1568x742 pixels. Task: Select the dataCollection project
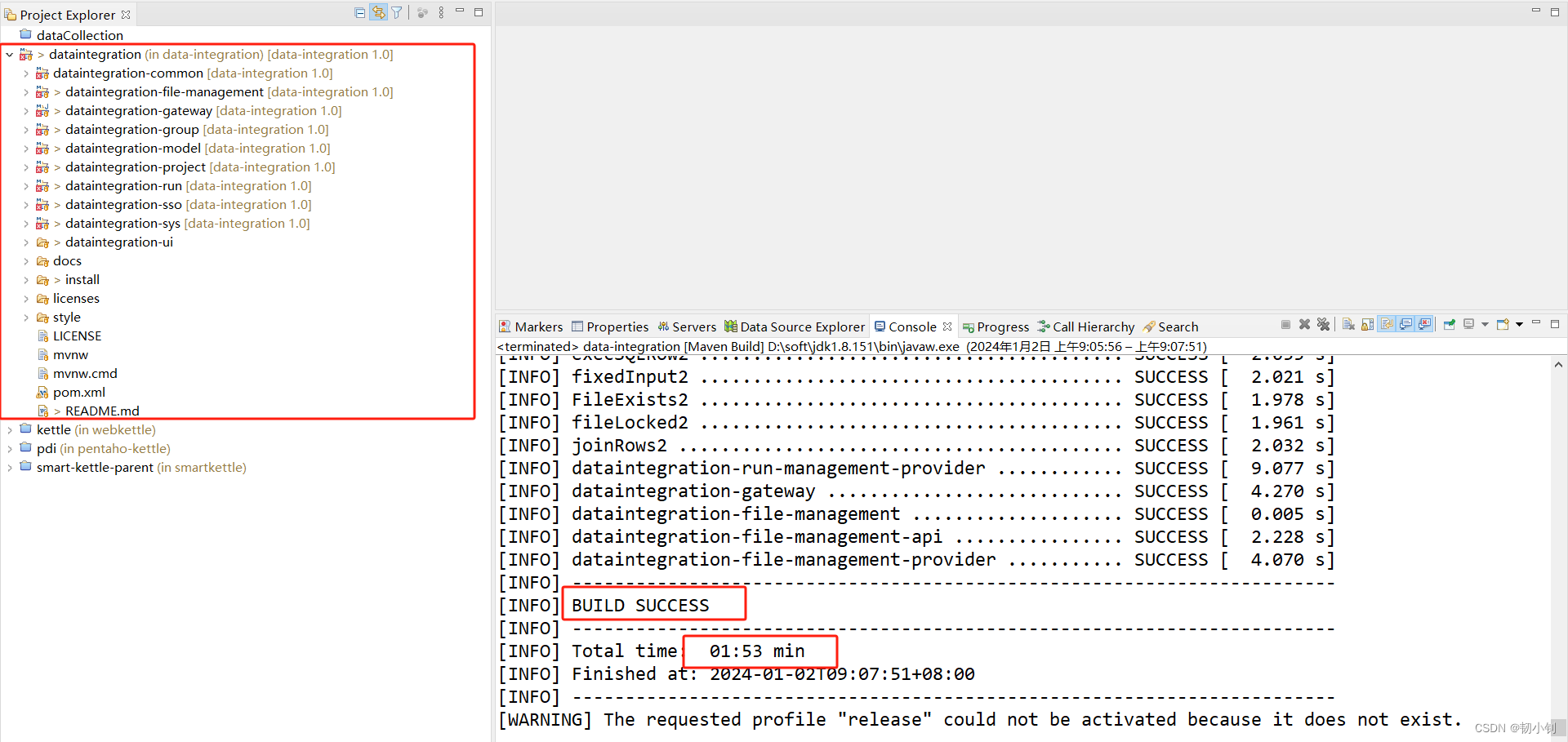(80, 35)
